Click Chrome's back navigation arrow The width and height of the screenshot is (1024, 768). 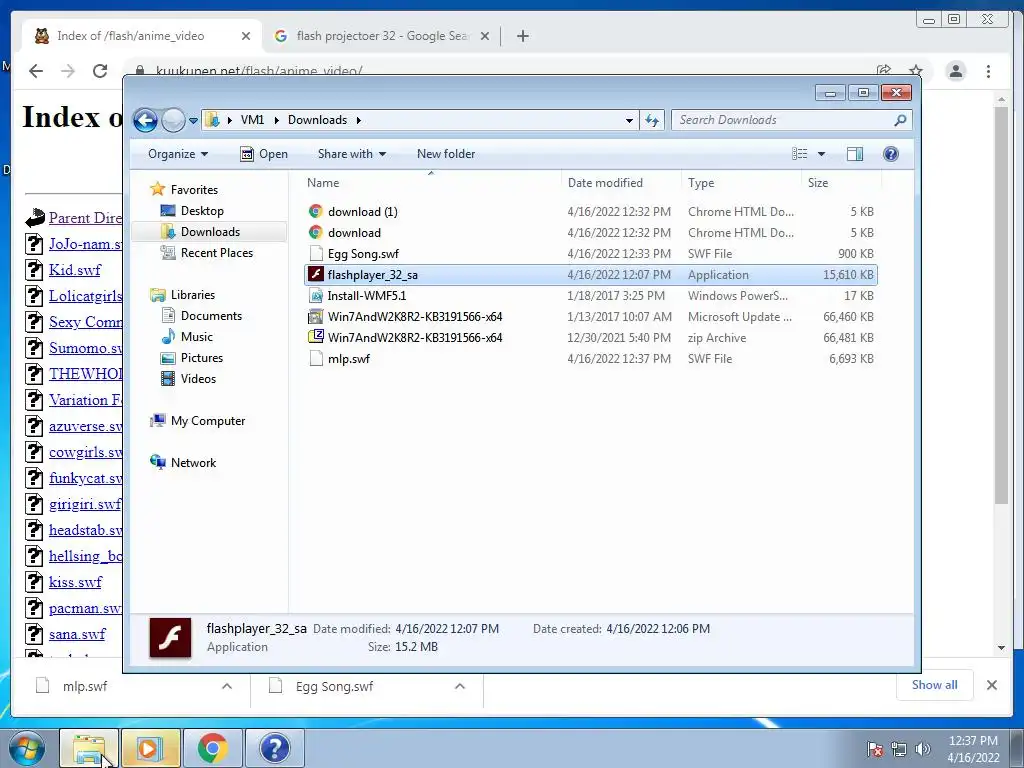(x=36, y=71)
